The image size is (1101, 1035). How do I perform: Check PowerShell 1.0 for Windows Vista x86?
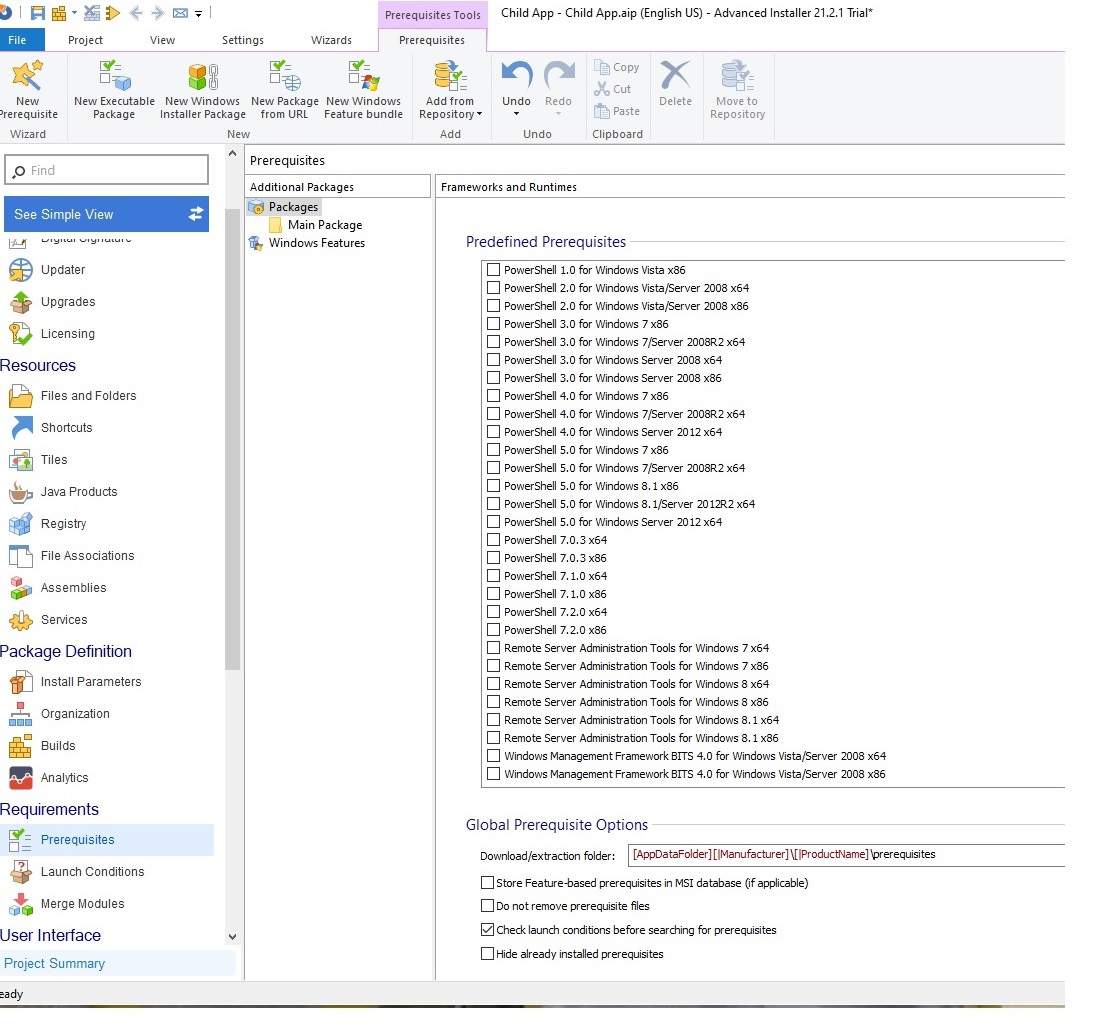(x=494, y=270)
